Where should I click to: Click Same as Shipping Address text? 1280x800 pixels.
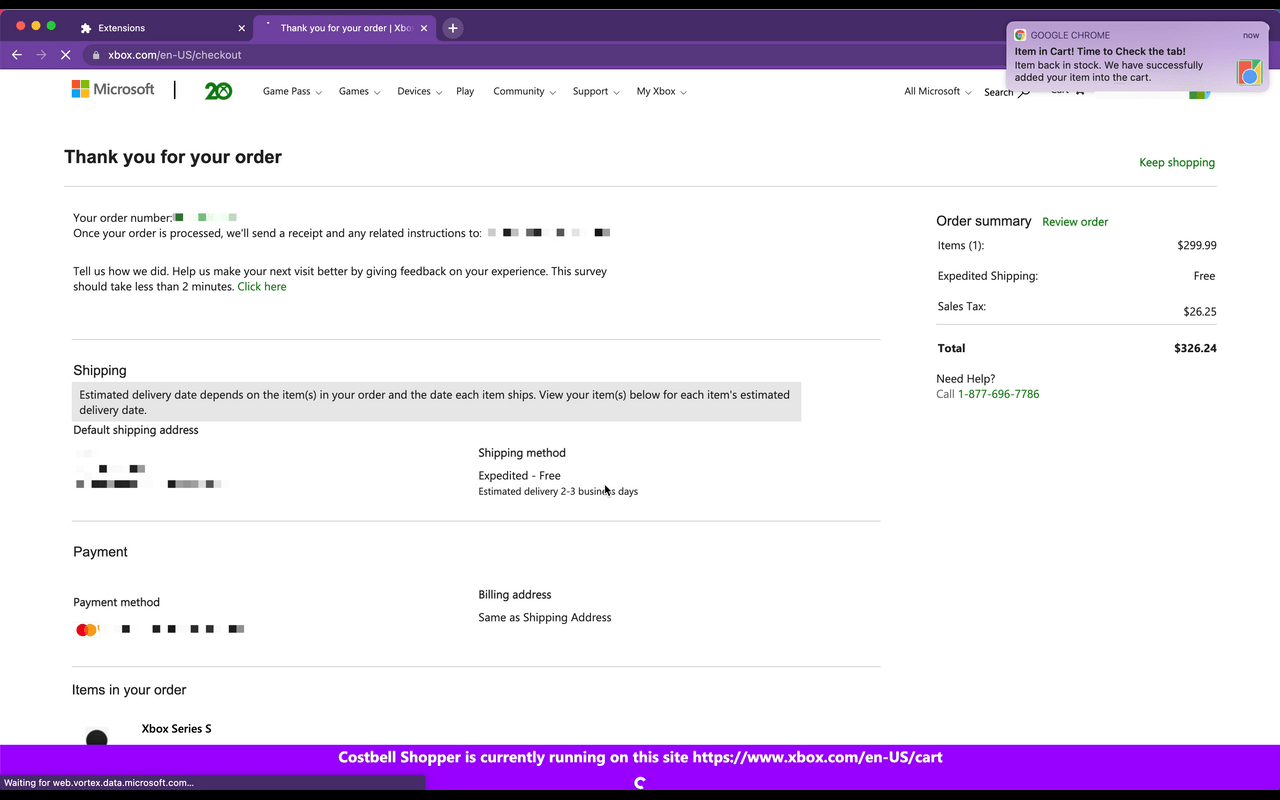coord(545,618)
